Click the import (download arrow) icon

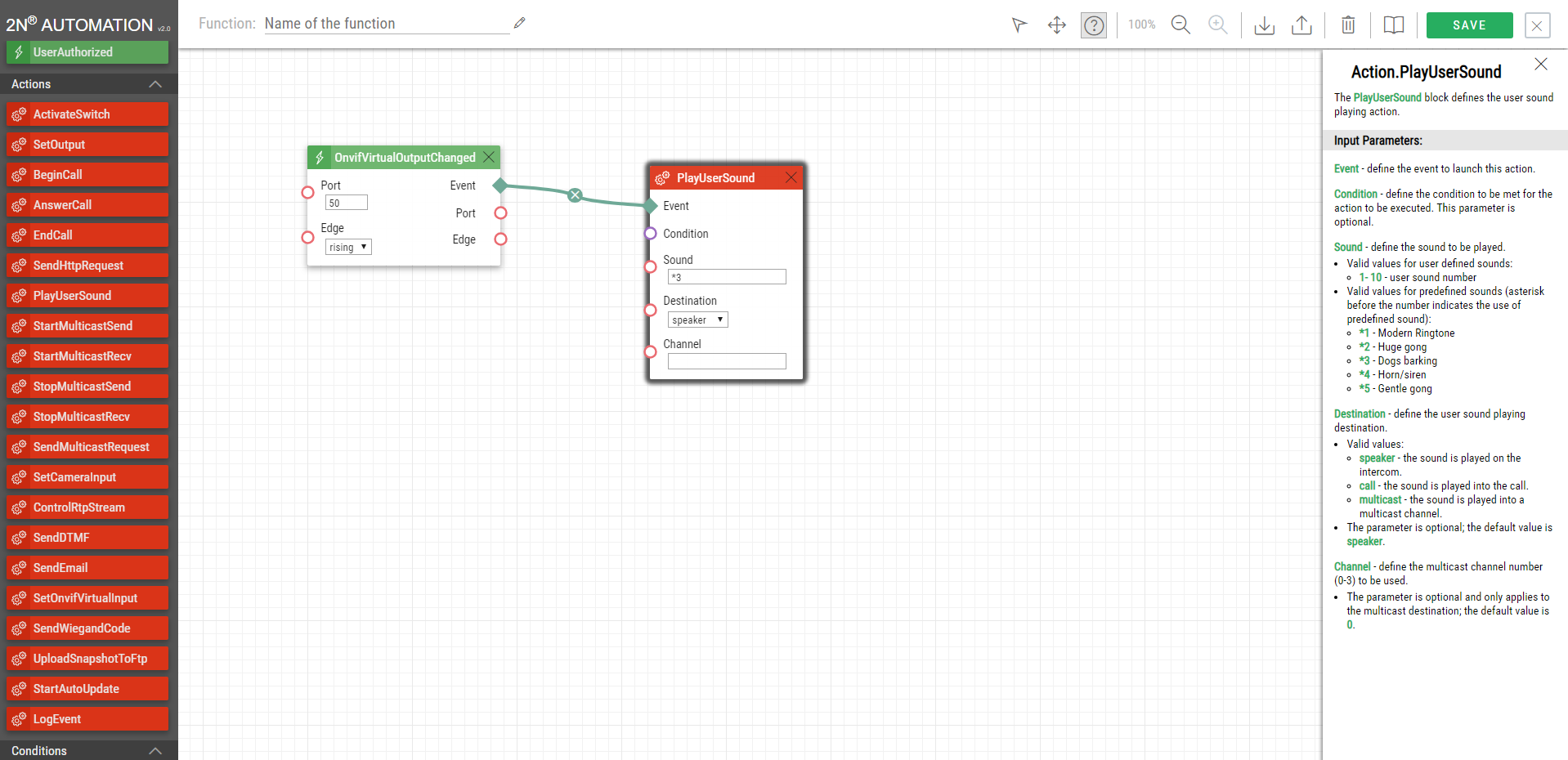pyautogui.click(x=1264, y=25)
